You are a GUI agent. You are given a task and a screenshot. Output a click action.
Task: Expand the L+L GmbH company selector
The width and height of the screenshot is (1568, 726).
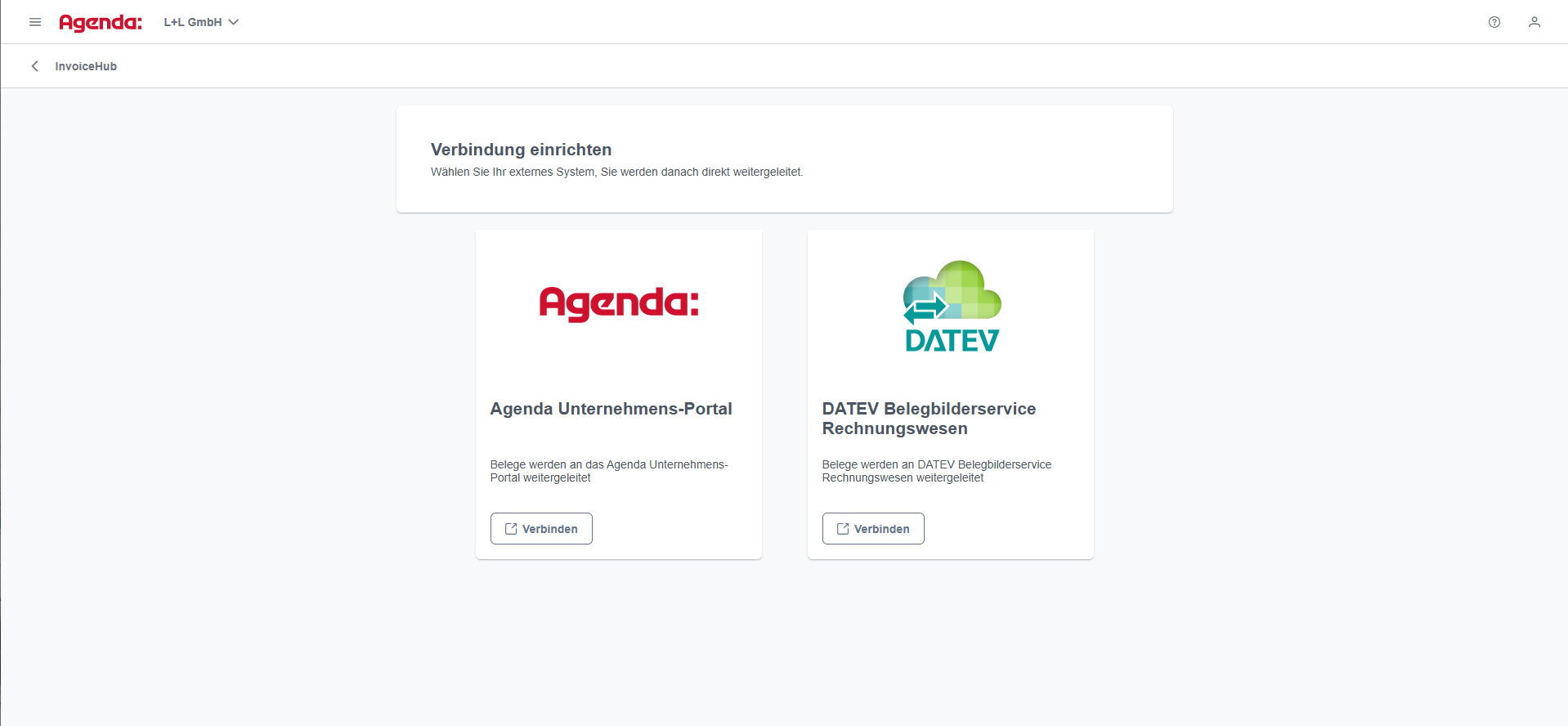point(194,22)
